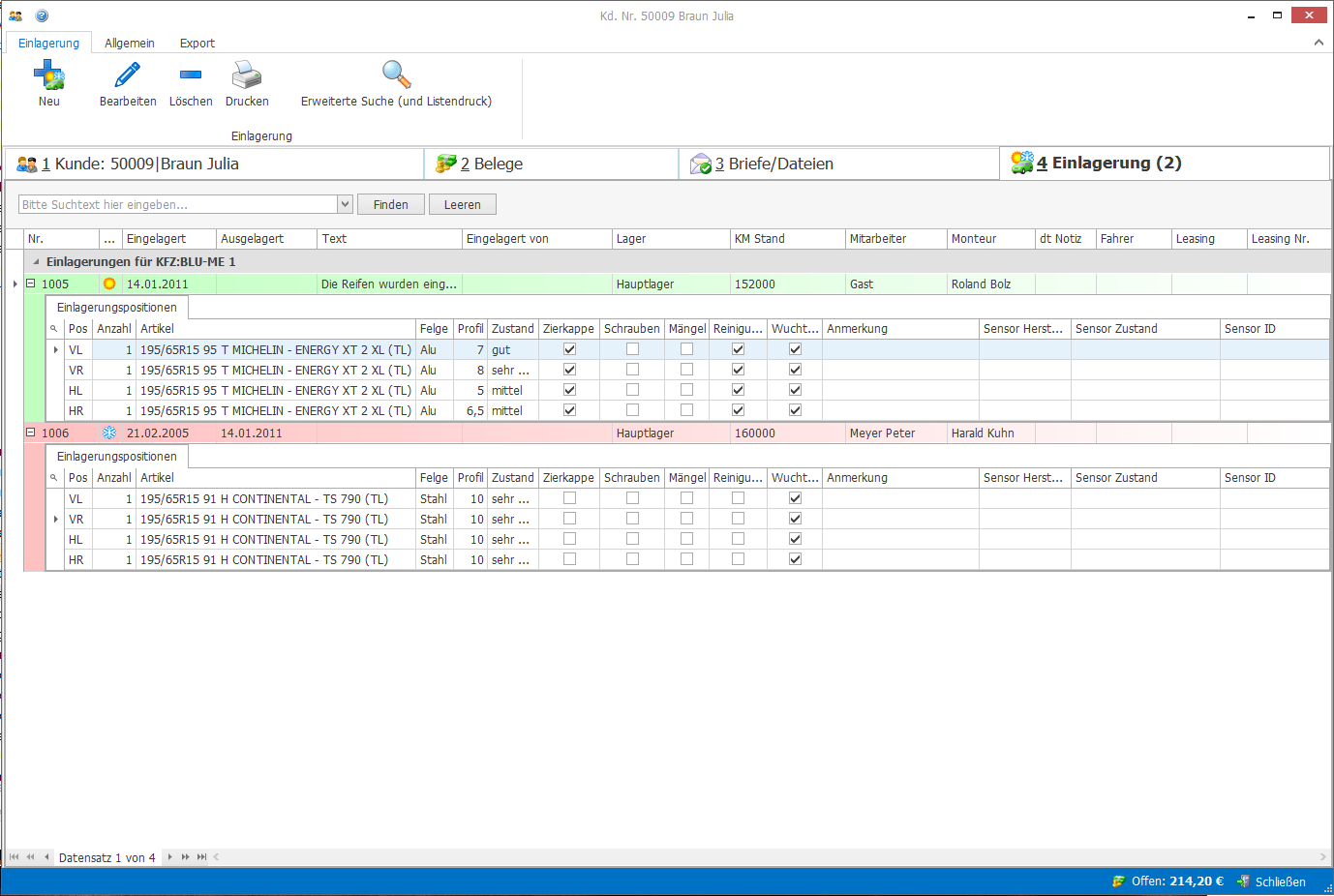The image size is (1334, 896).
Task: Open the 4 Einlagerung (2) tab
Action: pyautogui.click(x=1165, y=163)
